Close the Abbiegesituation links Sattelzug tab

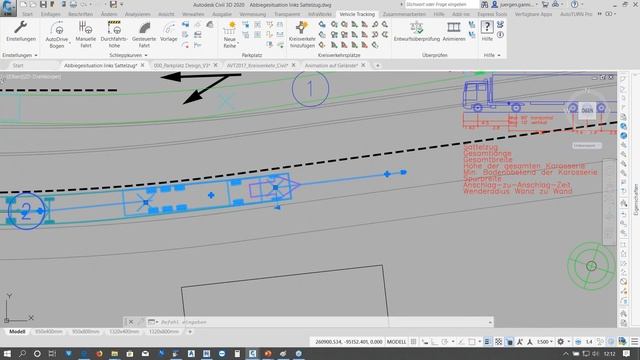tap(142, 65)
